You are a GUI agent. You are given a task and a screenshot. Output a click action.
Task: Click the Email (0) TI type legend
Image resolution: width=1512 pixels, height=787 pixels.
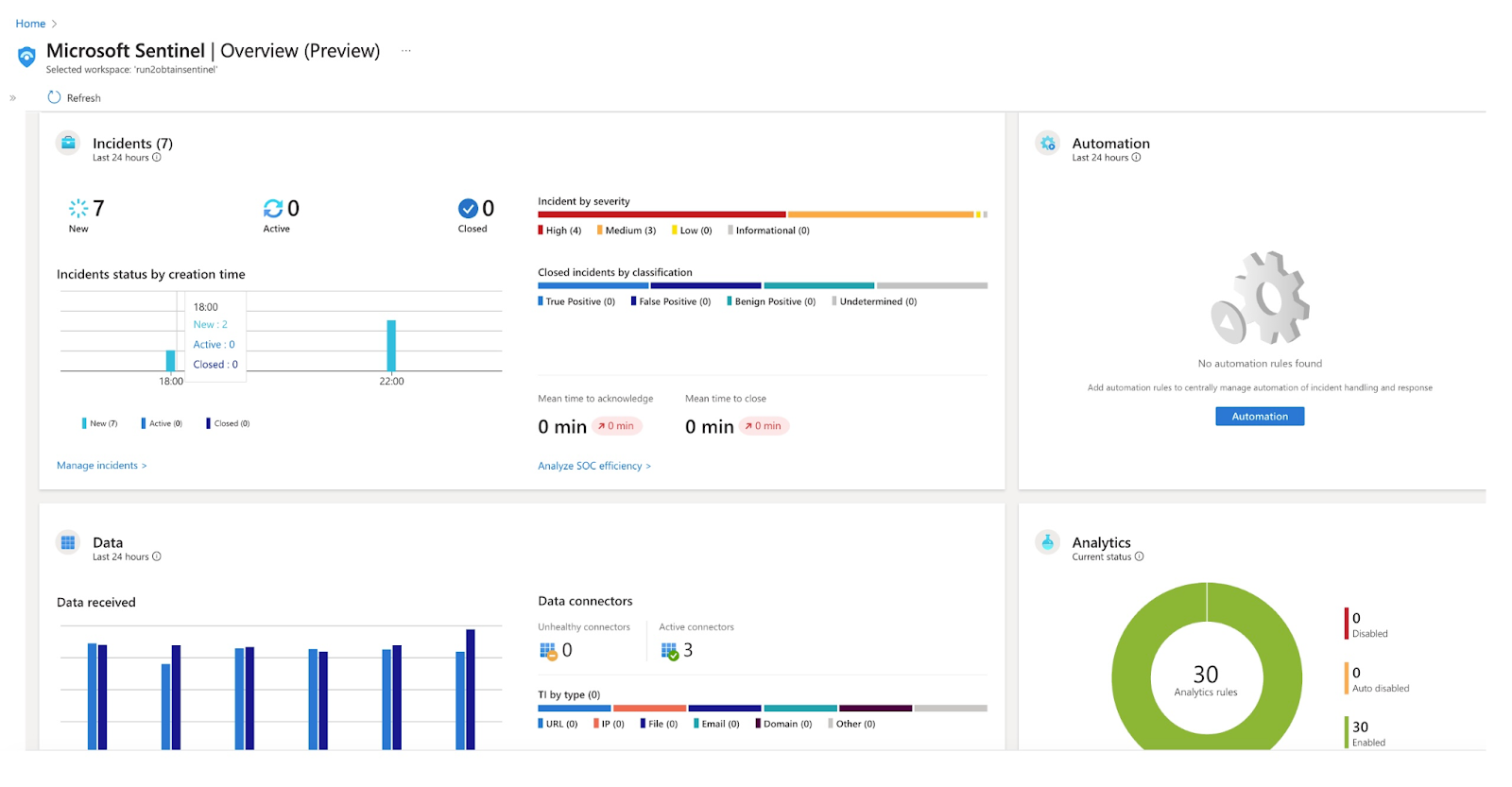point(717,724)
